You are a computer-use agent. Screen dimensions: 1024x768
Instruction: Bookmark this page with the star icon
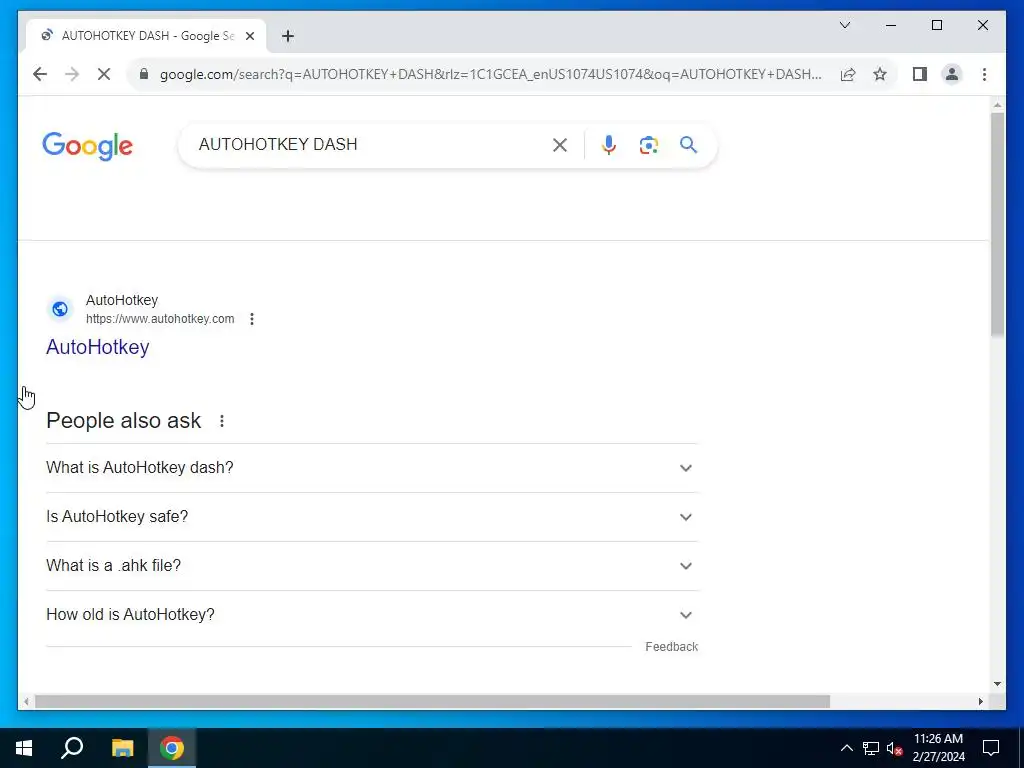click(880, 74)
